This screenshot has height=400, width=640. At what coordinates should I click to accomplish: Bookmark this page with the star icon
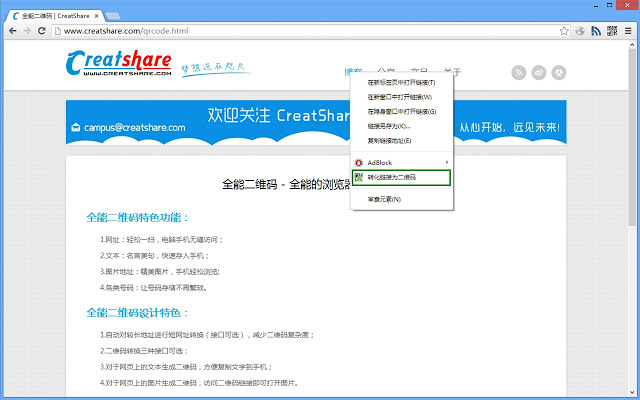(564, 31)
